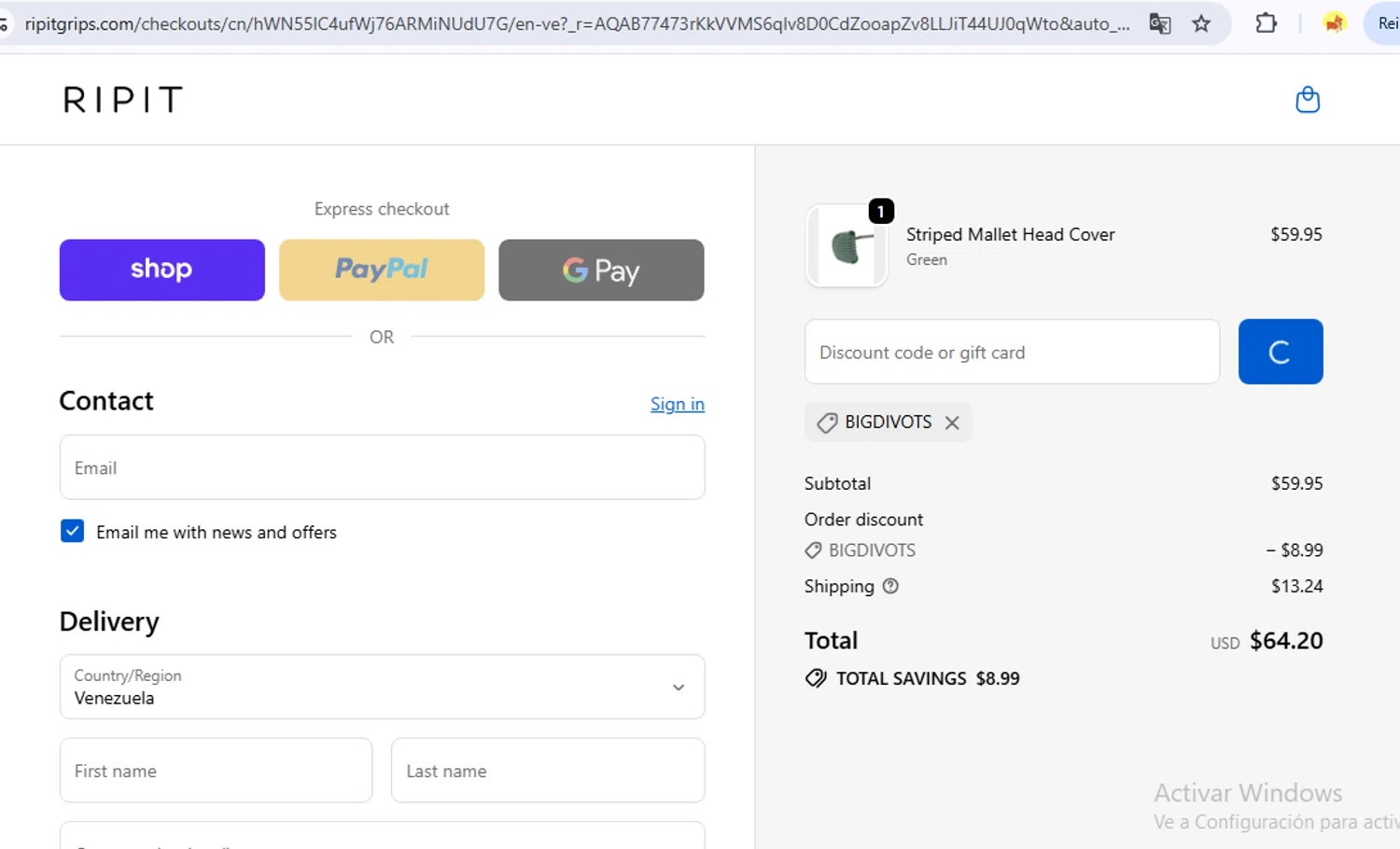The image size is (1400, 849).
Task: Click the USD $64.20 total amount
Action: pos(1267,641)
